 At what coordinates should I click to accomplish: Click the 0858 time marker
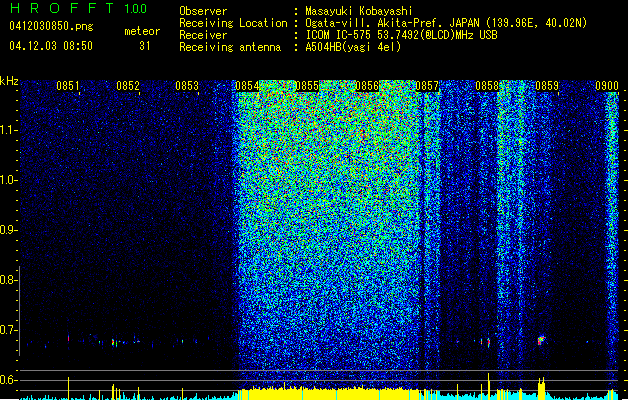click(x=487, y=86)
